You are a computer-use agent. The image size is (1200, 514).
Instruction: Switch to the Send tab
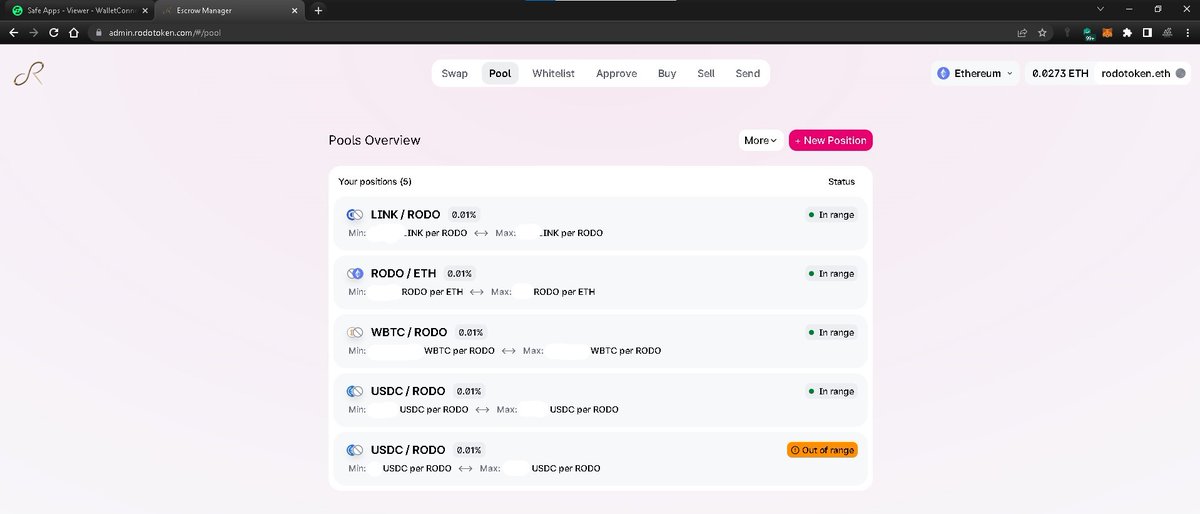[x=747, y=73]
